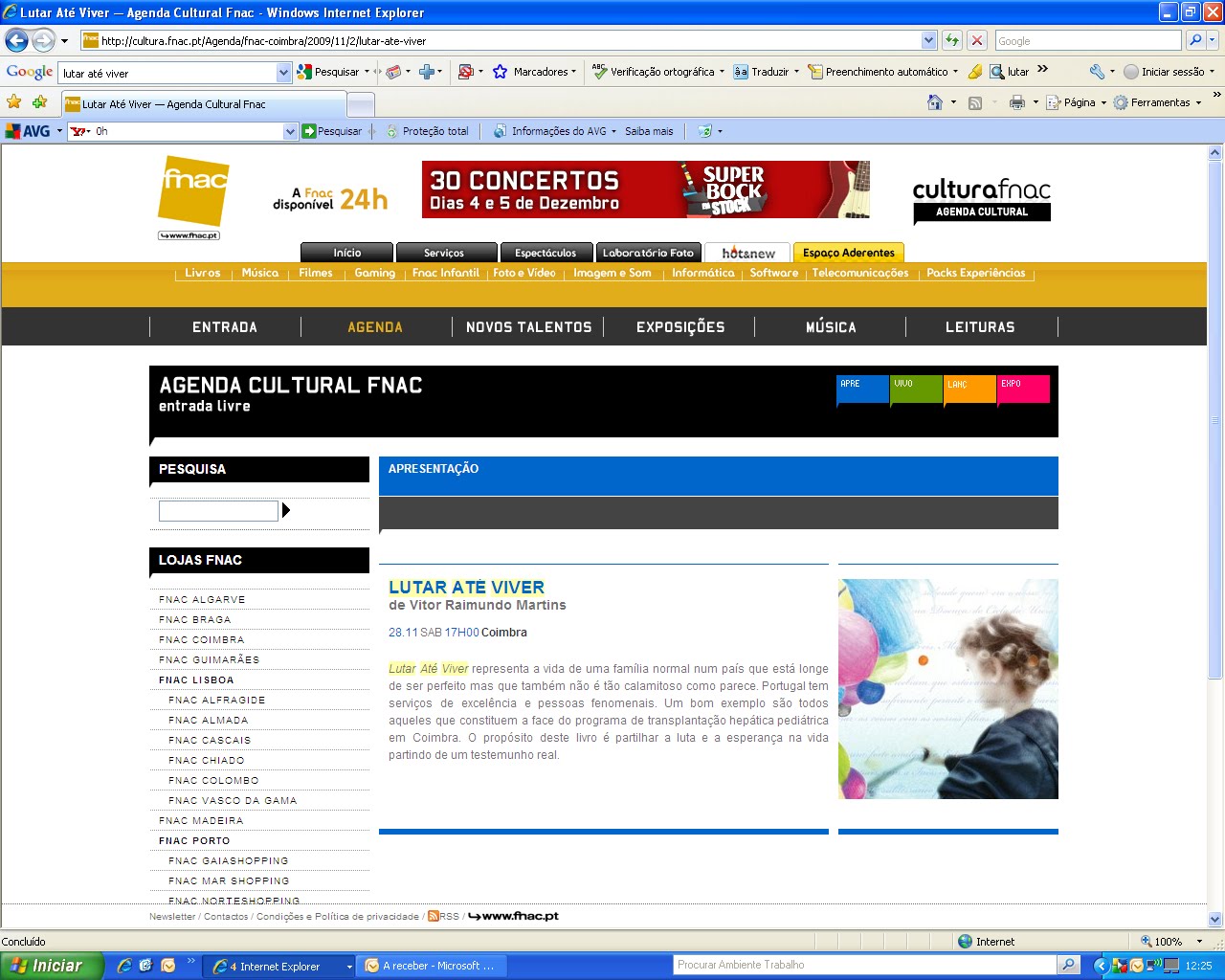Screen dimensions: 1225x980
Task: Click the pink EXPO color legend box
Action: point(1023,390)
